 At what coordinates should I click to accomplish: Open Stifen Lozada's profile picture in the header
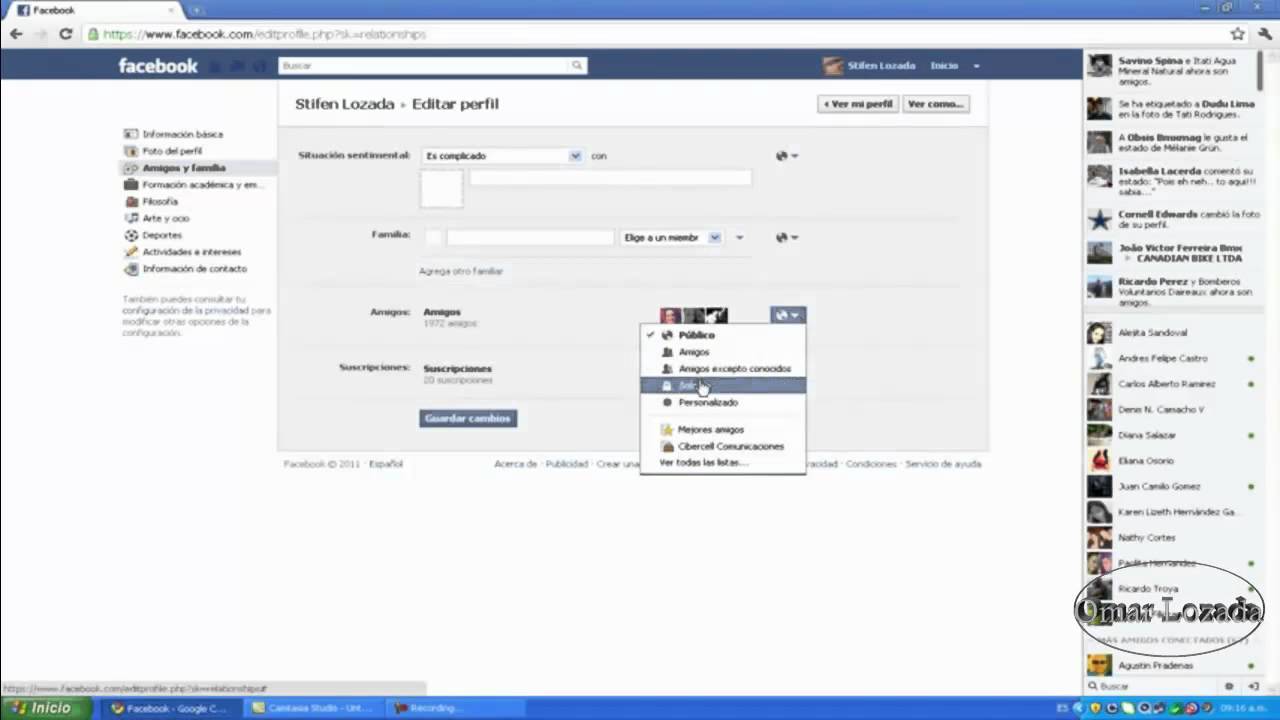(833, 66)
